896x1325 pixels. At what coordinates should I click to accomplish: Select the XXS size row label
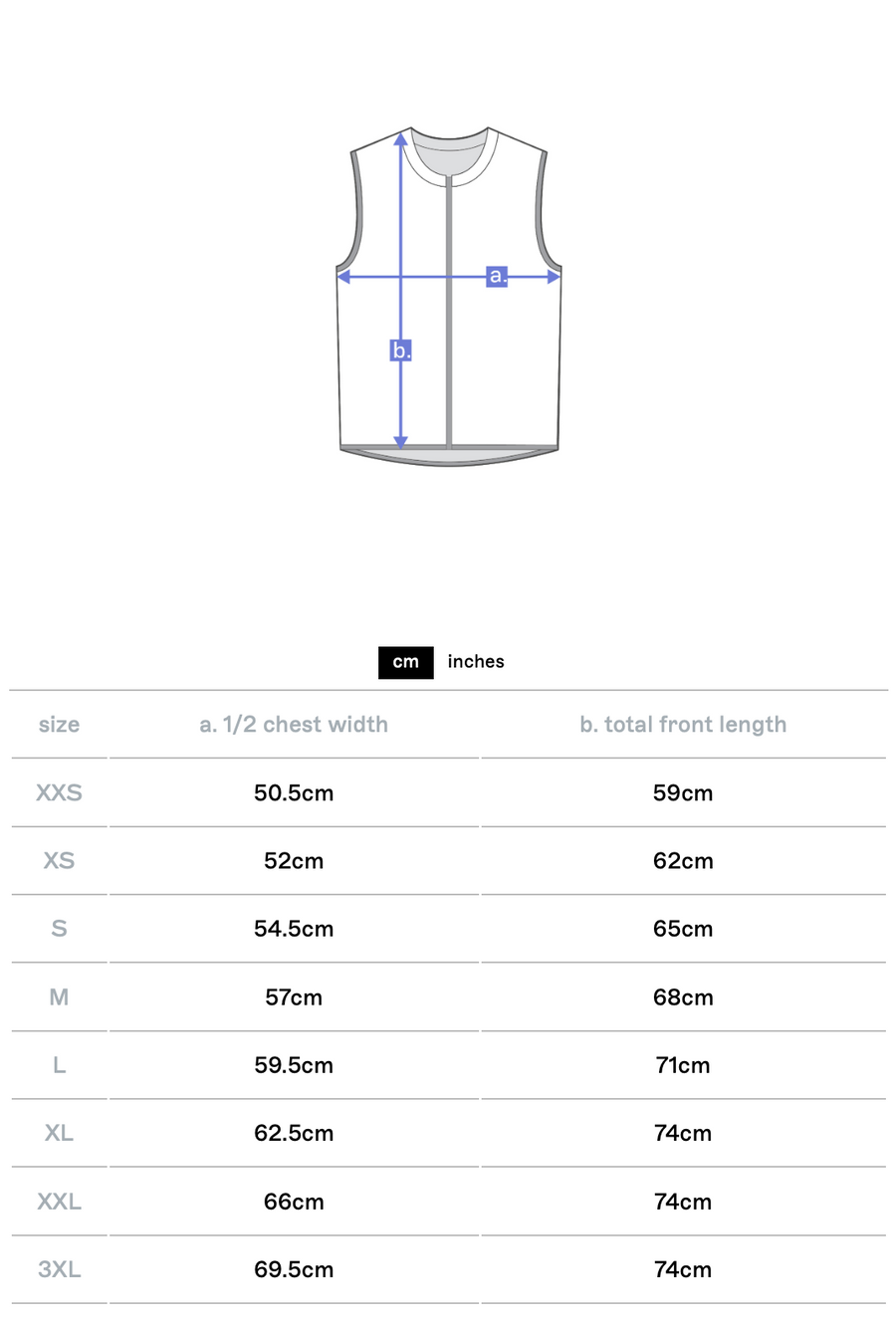click(59, 793)
